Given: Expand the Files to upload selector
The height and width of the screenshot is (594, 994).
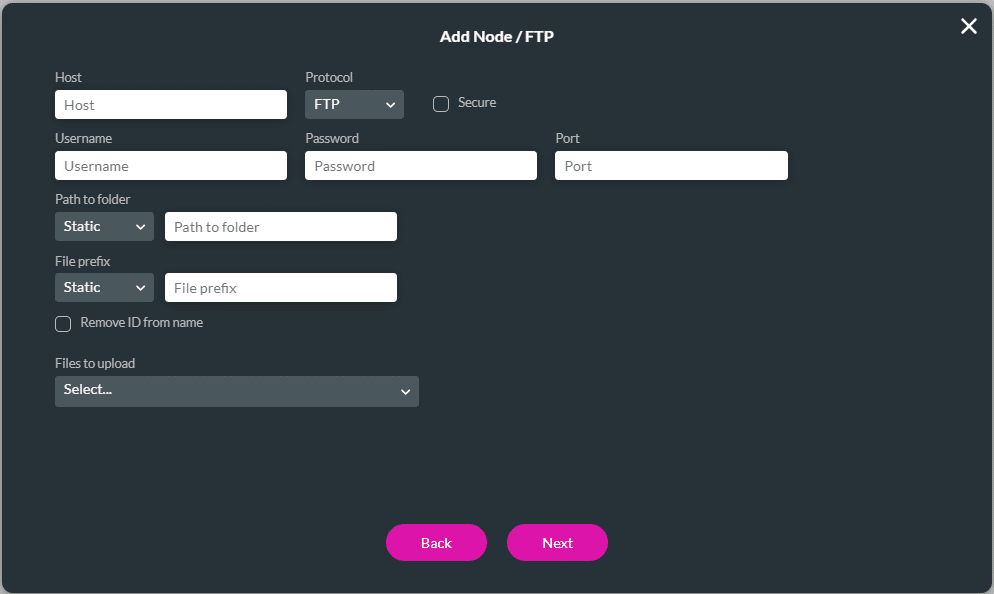Looking at the screenshot, I should point(236,391).
